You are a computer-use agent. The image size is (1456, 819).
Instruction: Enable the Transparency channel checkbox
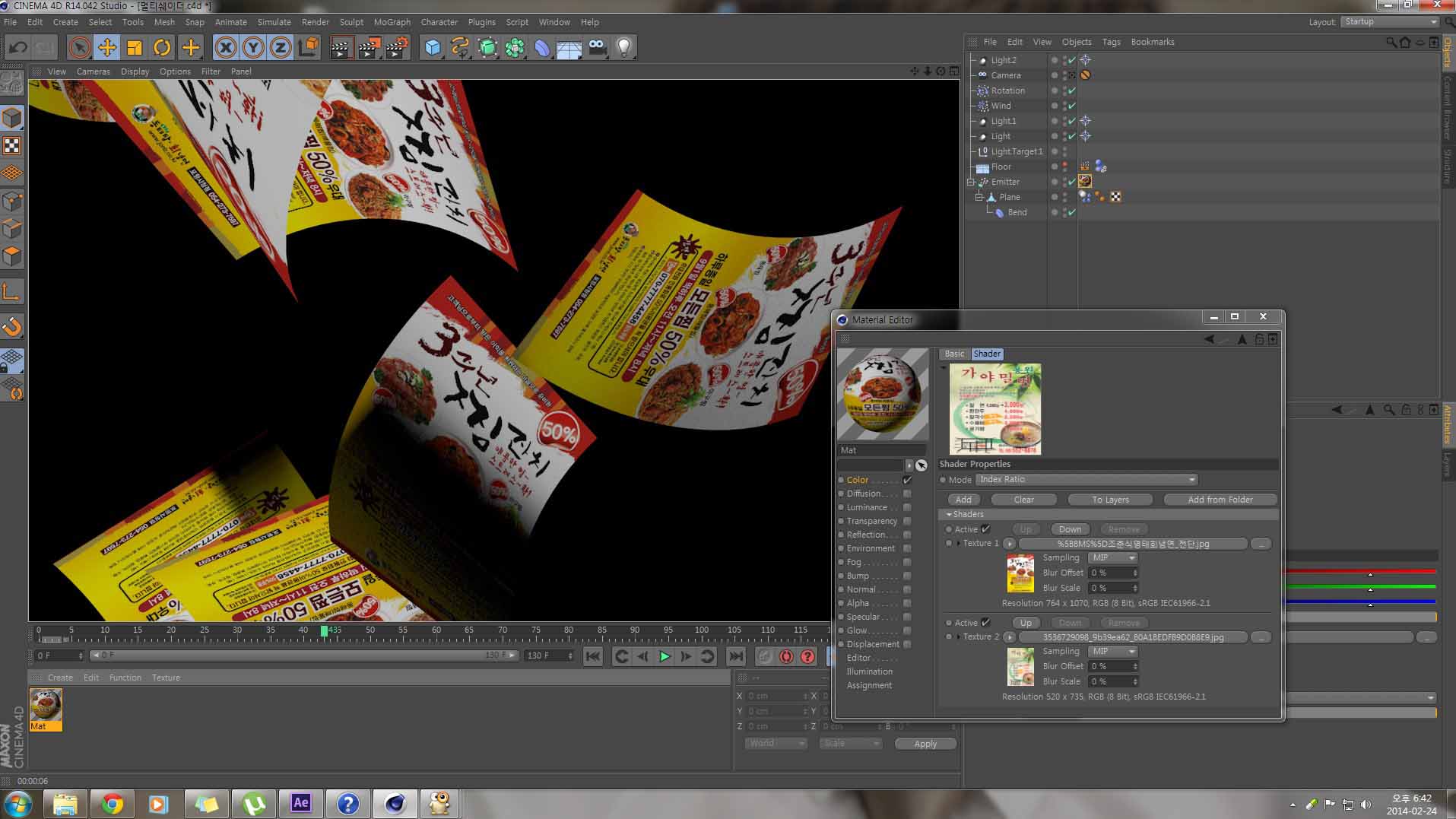point(907,521)
